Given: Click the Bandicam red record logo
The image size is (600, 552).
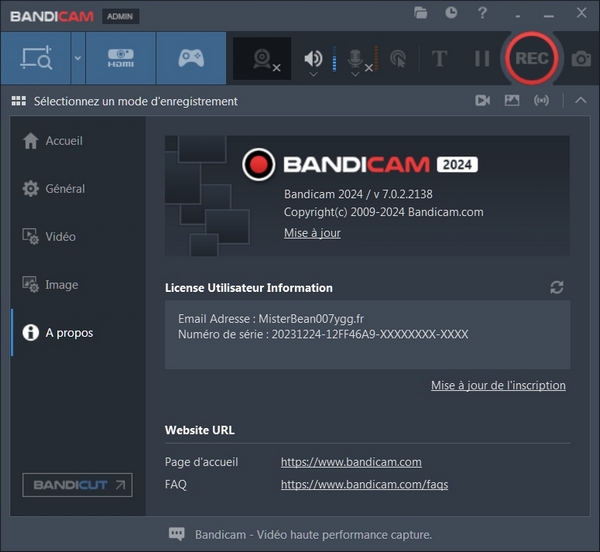Looking at the screenshot, I should tap(259, 164).
